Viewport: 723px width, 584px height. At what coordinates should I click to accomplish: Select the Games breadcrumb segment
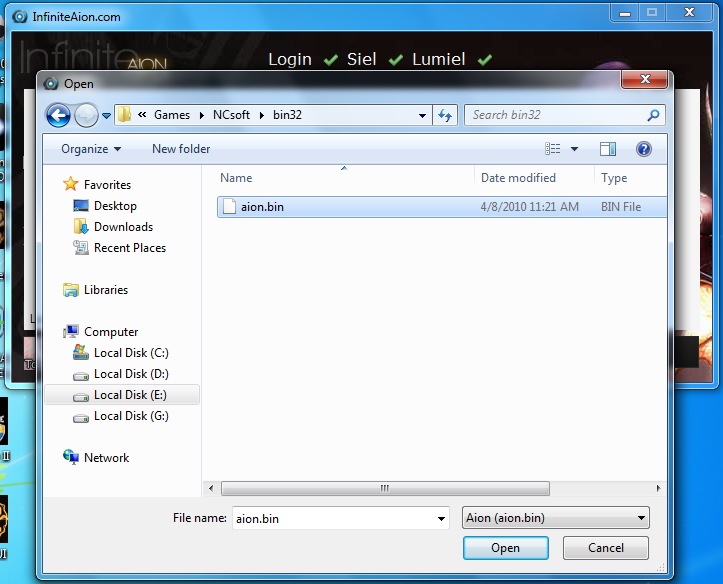[x=172, y=115]
